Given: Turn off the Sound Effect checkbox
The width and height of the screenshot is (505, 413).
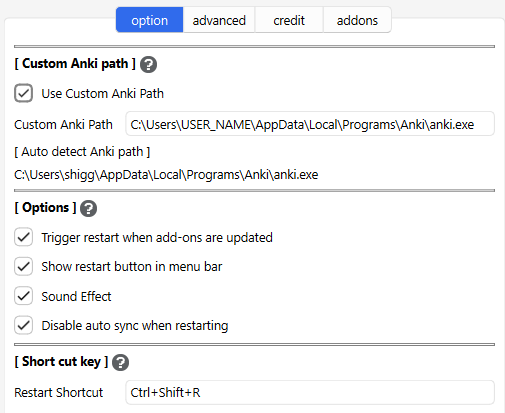Looking at the screenshot, I should 23,296.
